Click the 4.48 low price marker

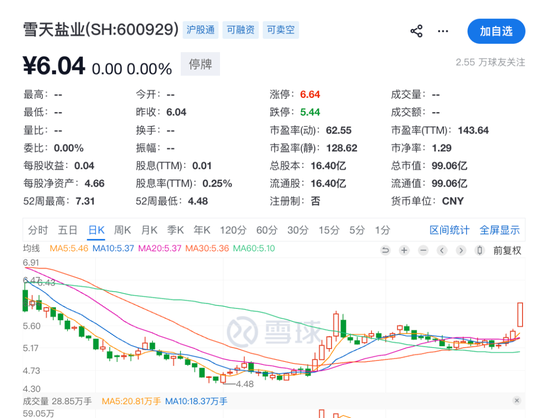point(244,384)
